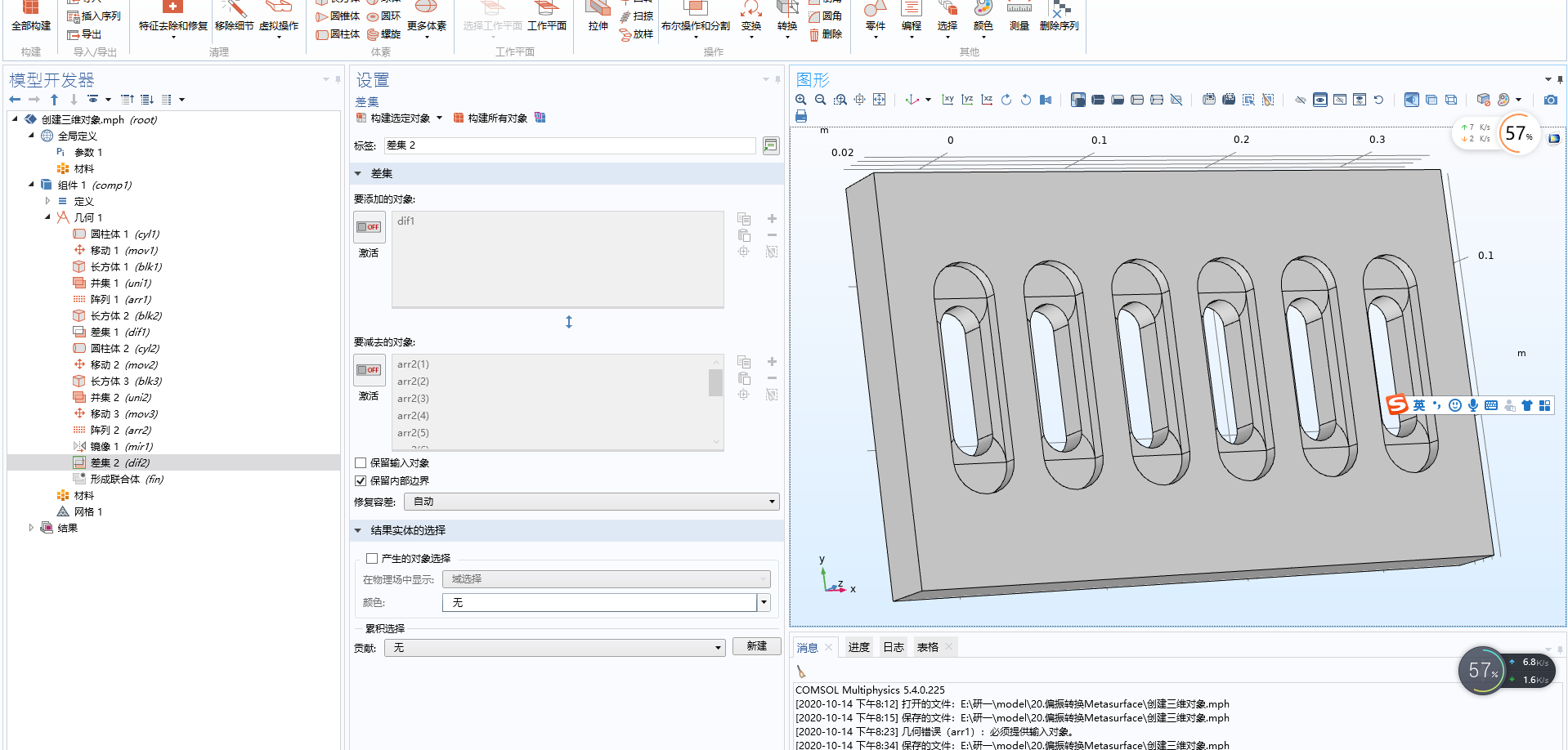Toggle the 激活 switch for 要添加的对象
Image resolution: width=1568 pixels, height=750 pixels.
tap(370, 227)
